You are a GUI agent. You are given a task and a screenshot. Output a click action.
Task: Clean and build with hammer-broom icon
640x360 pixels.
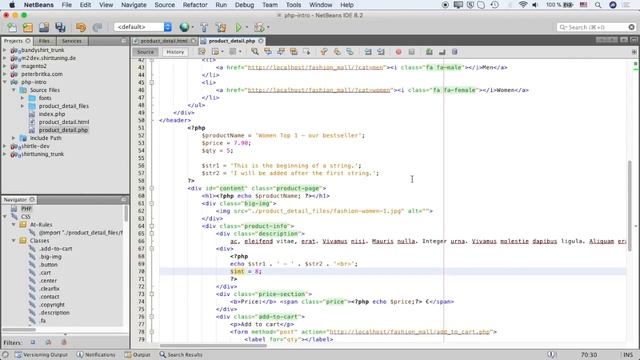(221, 27)
